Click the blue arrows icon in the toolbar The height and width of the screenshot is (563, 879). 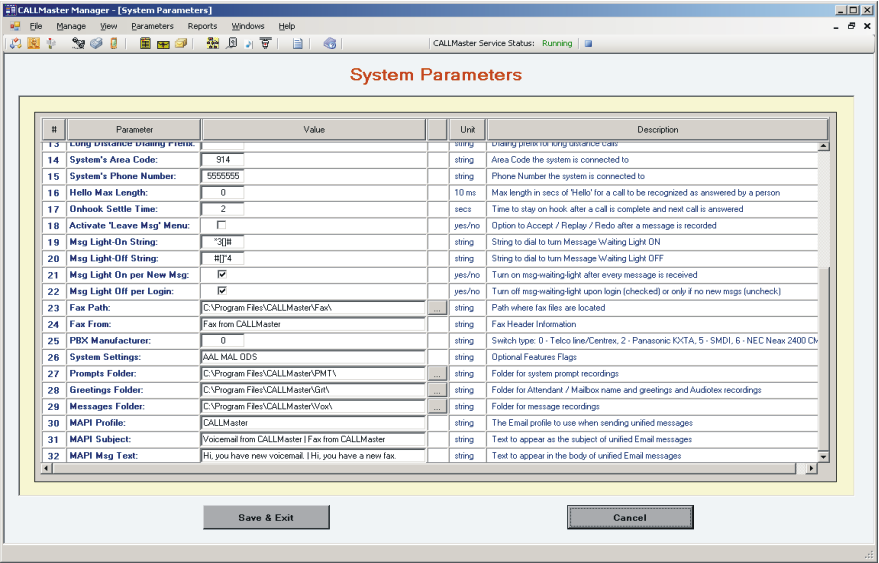[15, 43]
